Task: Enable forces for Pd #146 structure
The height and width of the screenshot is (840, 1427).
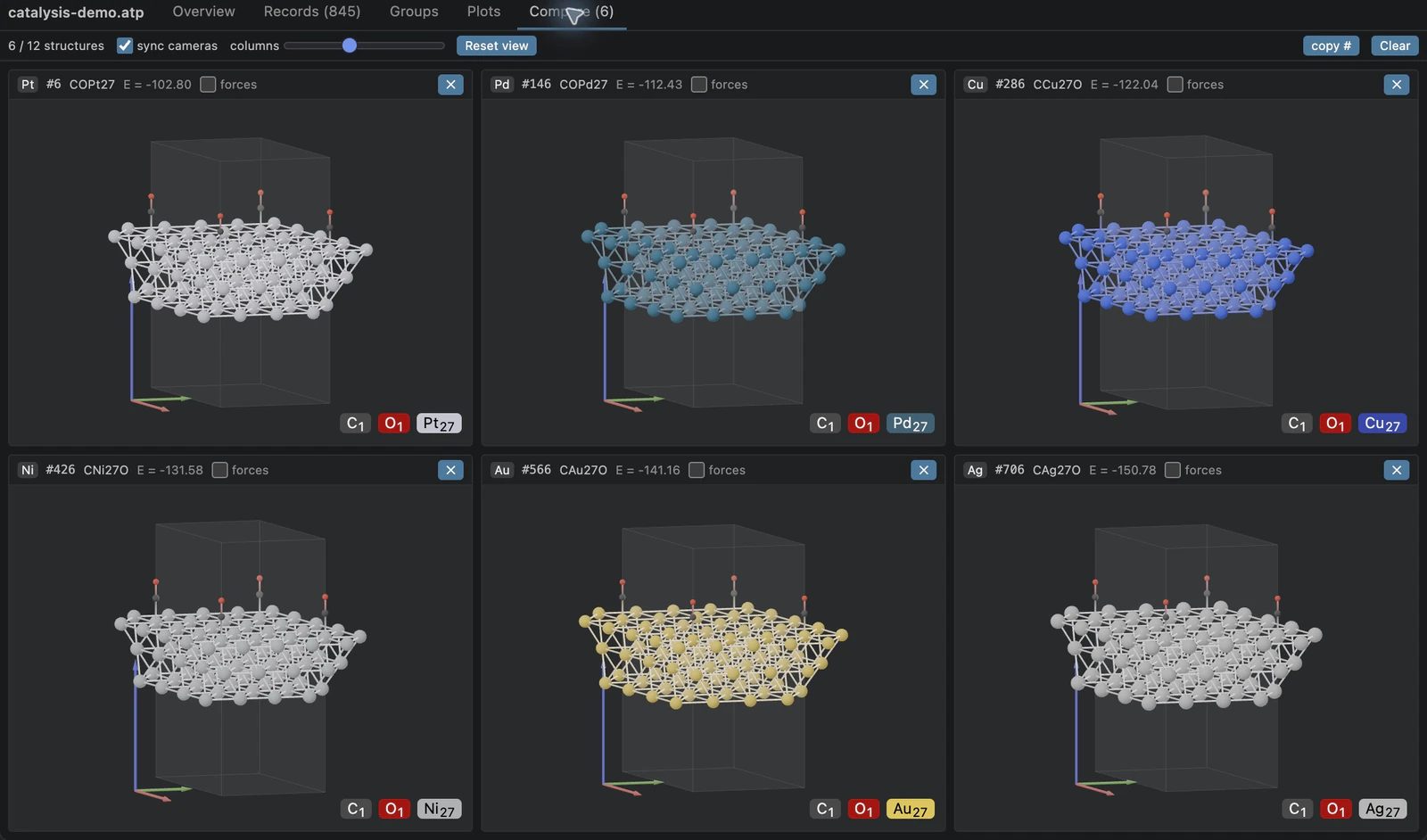Action: (699, 85)
